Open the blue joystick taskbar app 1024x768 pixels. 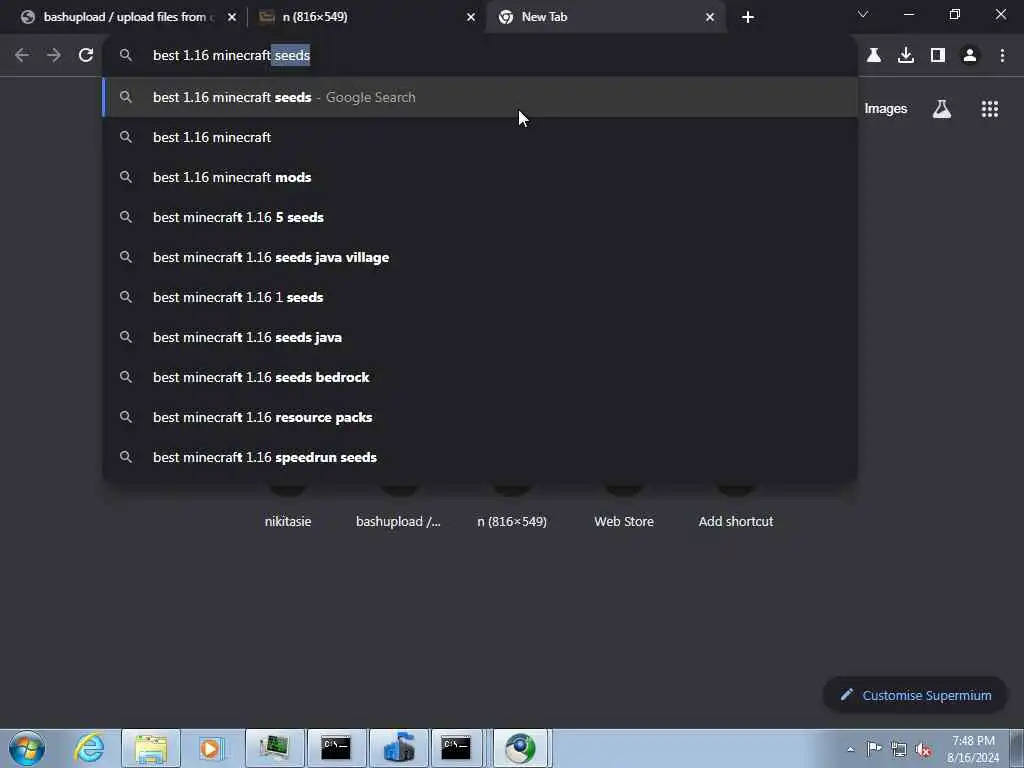point(399,748)
